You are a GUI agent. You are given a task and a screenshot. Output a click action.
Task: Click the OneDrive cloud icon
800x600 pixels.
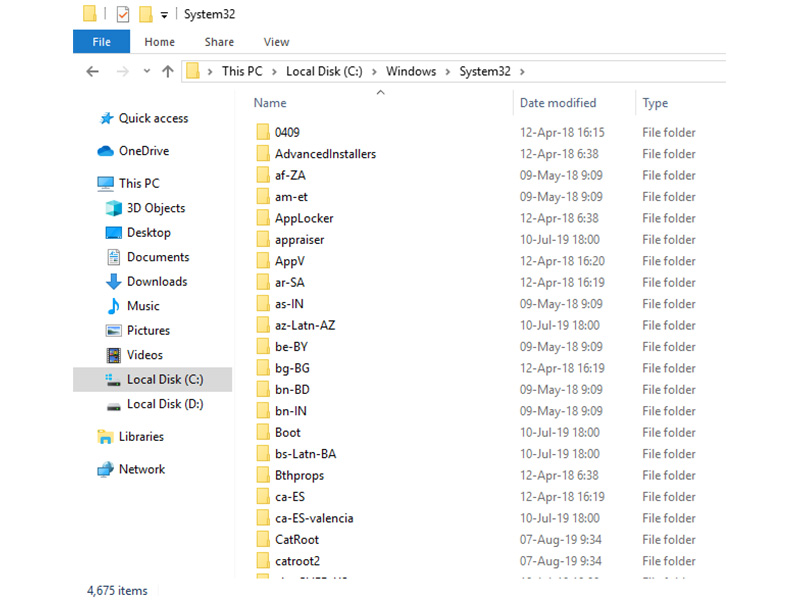(105, 151)
